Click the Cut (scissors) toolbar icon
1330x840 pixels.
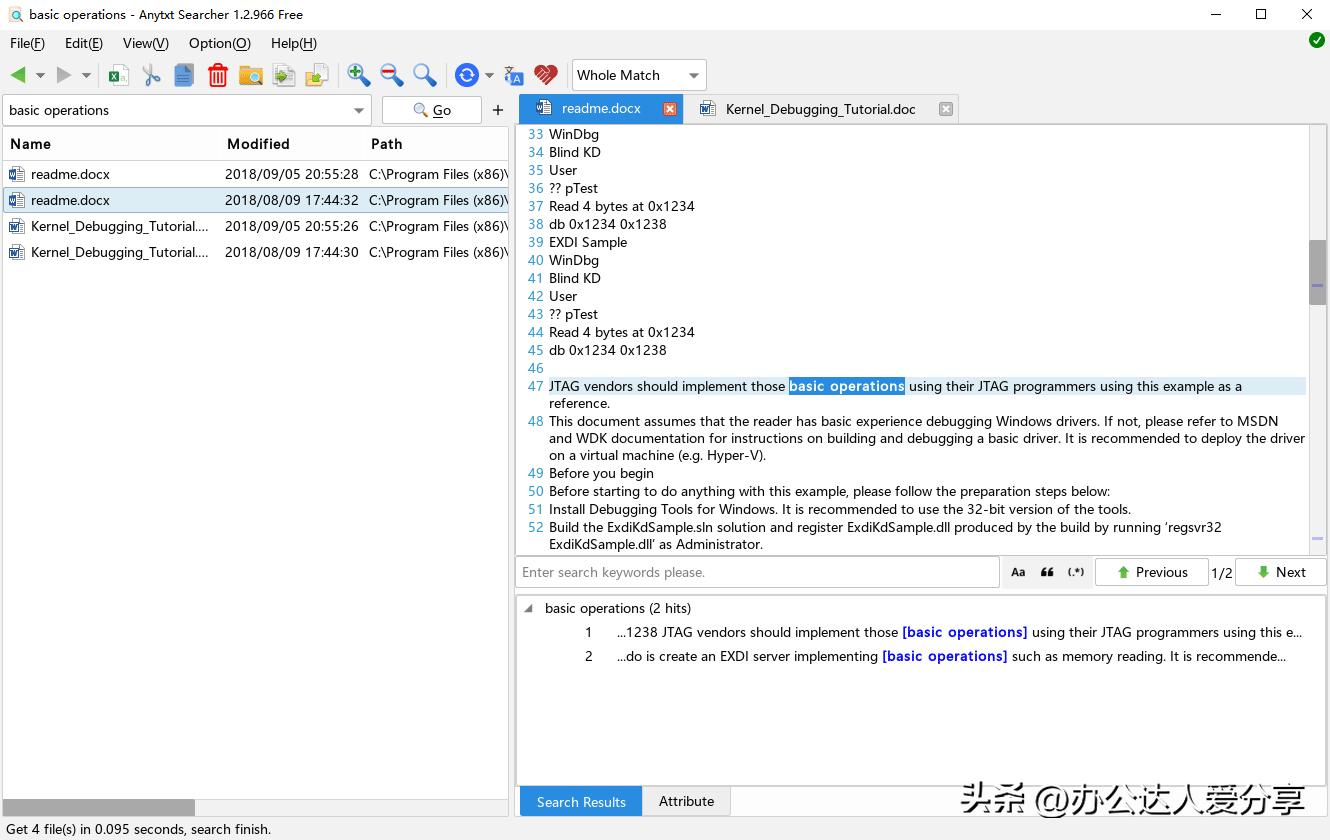[151, 74]
